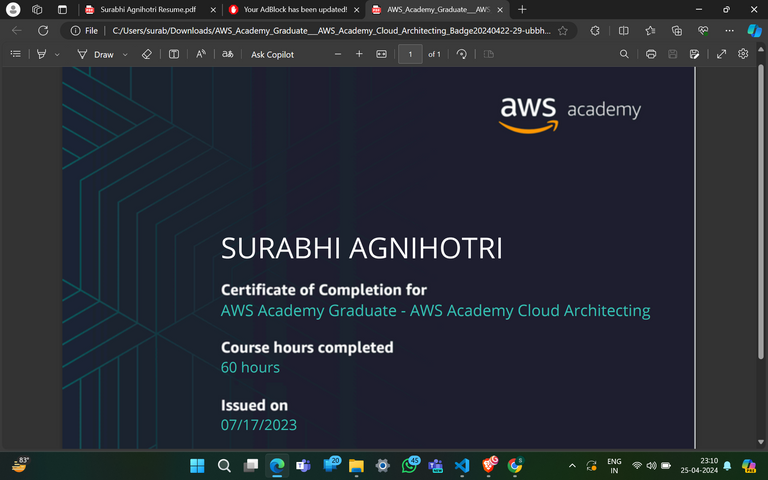Click the certificate course title text

[x=435, y=311]
